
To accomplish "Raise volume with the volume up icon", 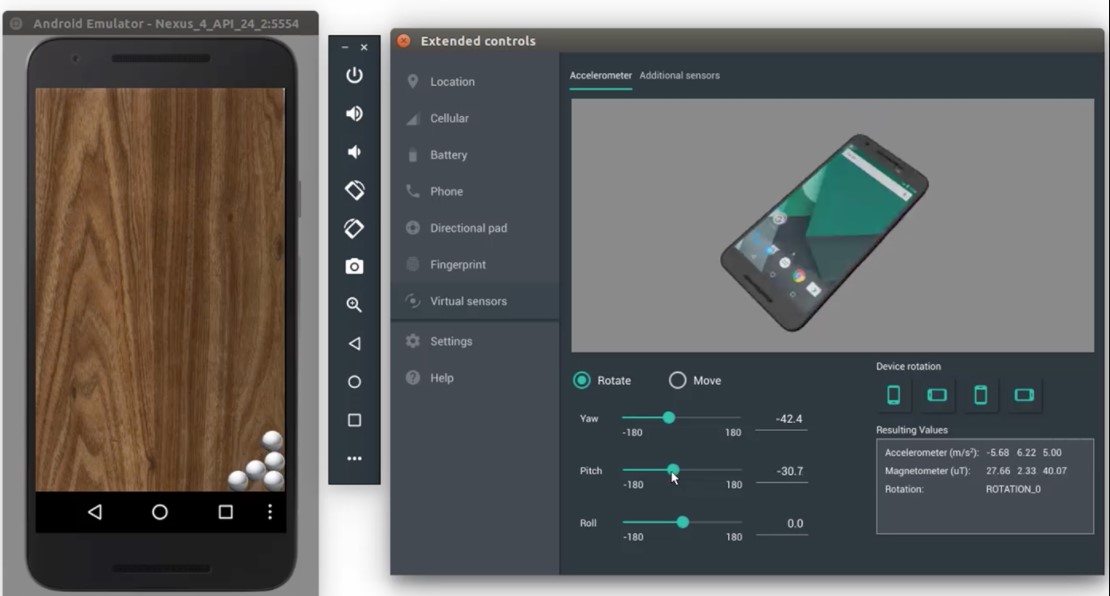I will [354, 113].
